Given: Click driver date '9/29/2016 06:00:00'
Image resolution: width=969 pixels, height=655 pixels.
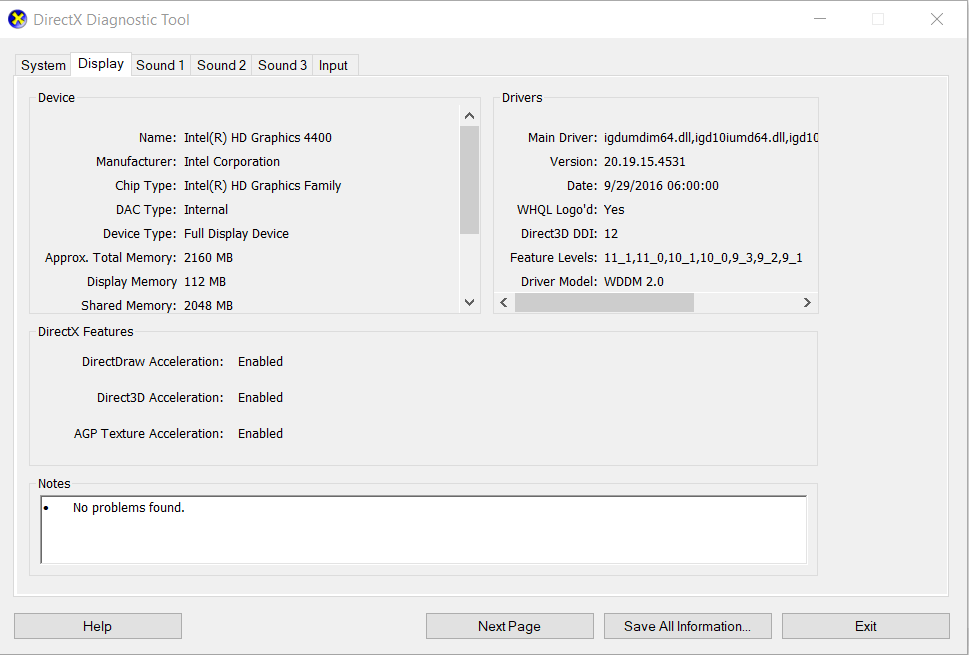Looking at the screenshot, I should 661,186.
